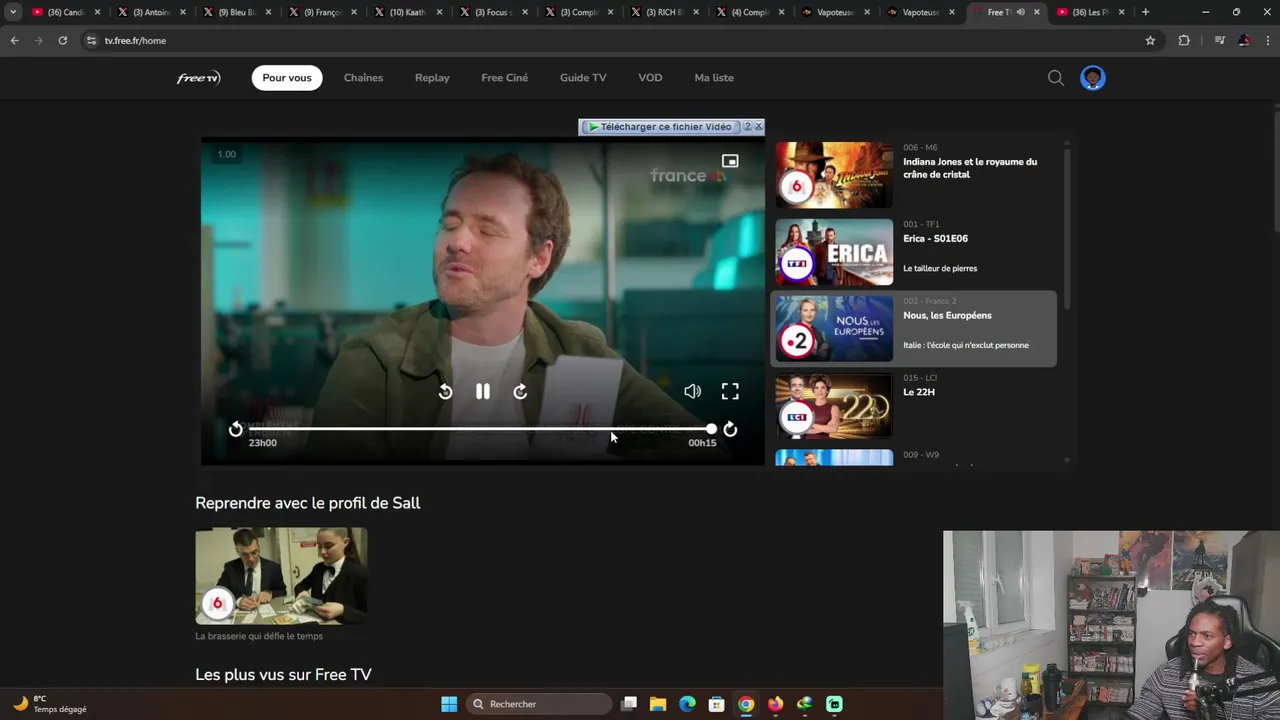
Task: Switch to the (10) Kaath X tab
Action: coord(409,12)
